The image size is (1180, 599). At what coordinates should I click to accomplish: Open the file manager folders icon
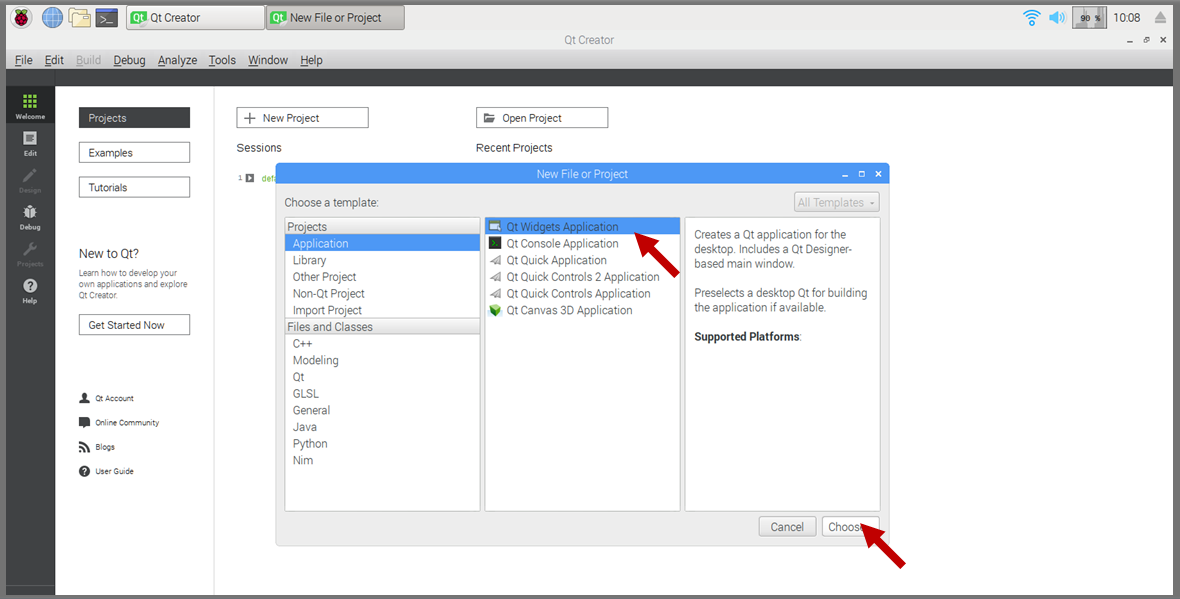[x=79, y=17]
